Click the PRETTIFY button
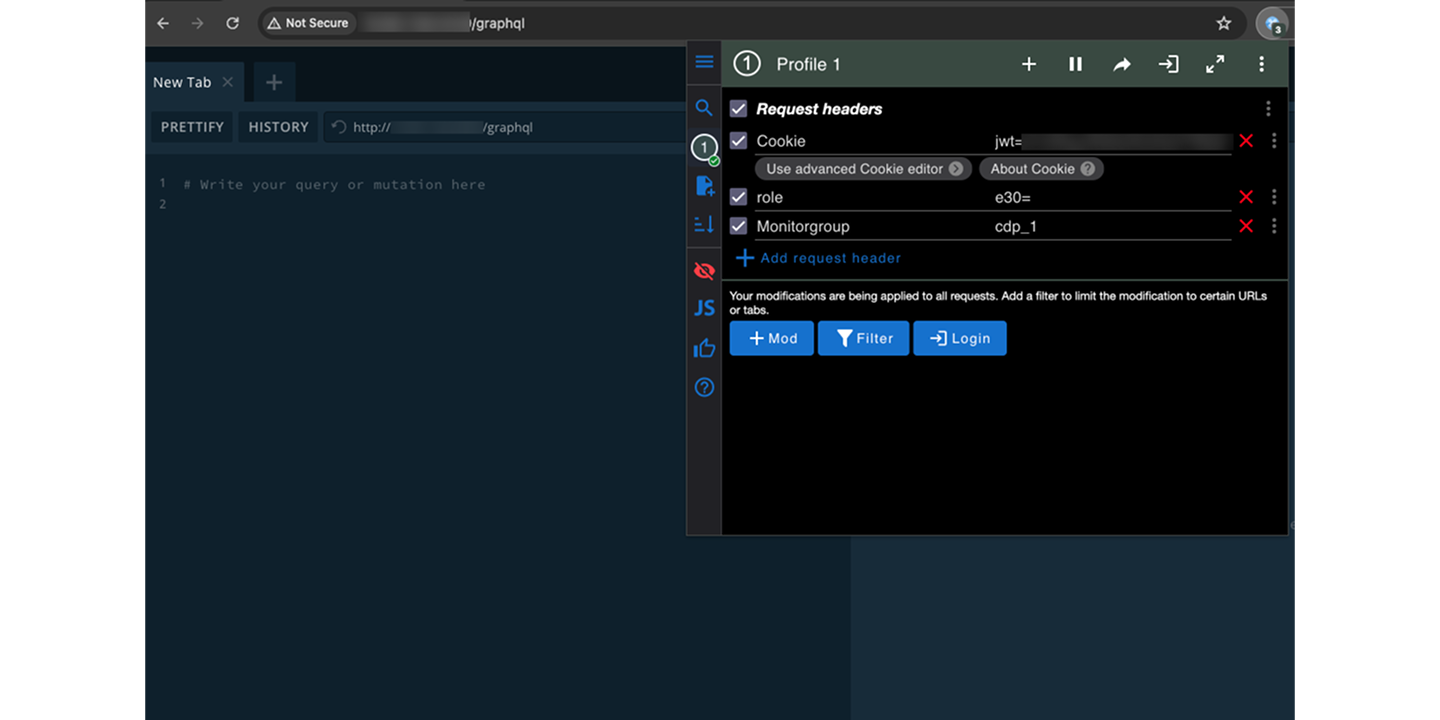Screen dimensions: 1440x720 [x=192, y=127]
